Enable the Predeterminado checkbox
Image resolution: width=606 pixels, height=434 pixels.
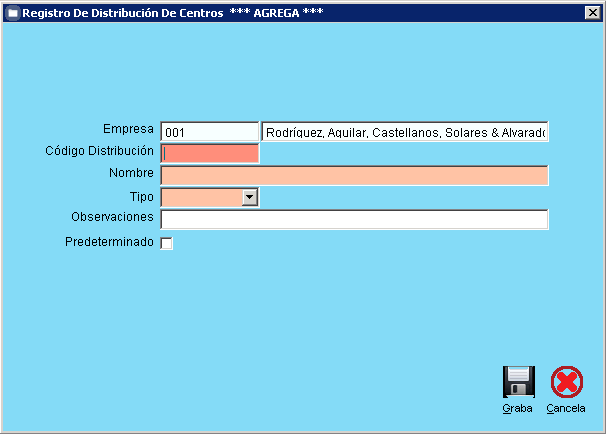coord(167,244)
